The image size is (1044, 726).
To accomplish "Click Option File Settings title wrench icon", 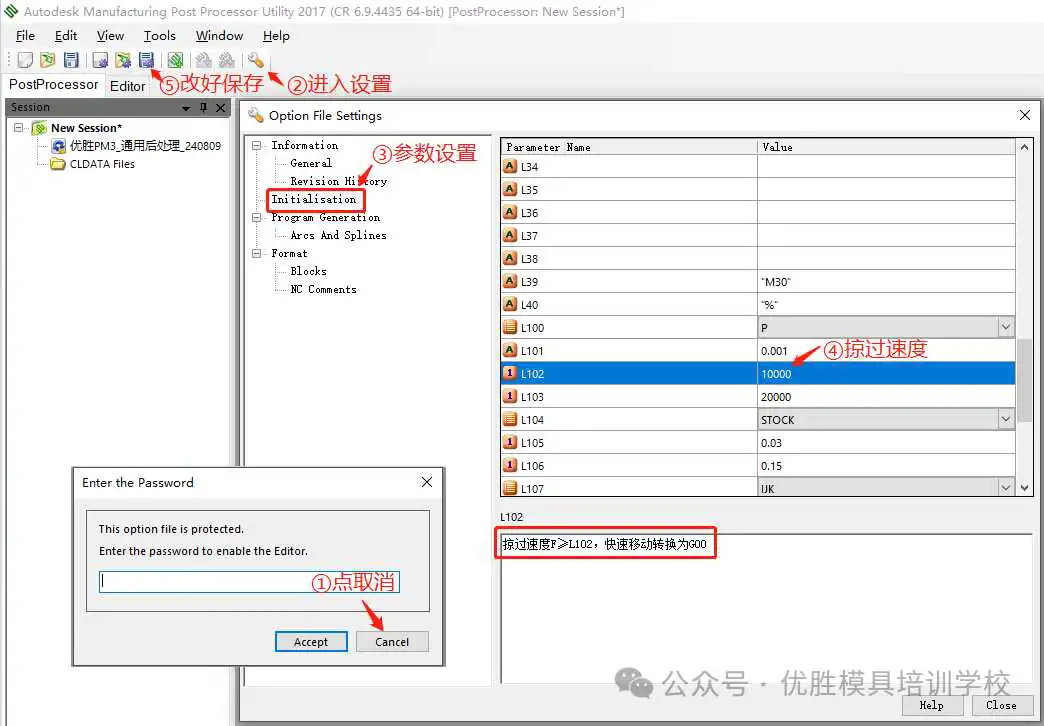I will tap(256, 115).
